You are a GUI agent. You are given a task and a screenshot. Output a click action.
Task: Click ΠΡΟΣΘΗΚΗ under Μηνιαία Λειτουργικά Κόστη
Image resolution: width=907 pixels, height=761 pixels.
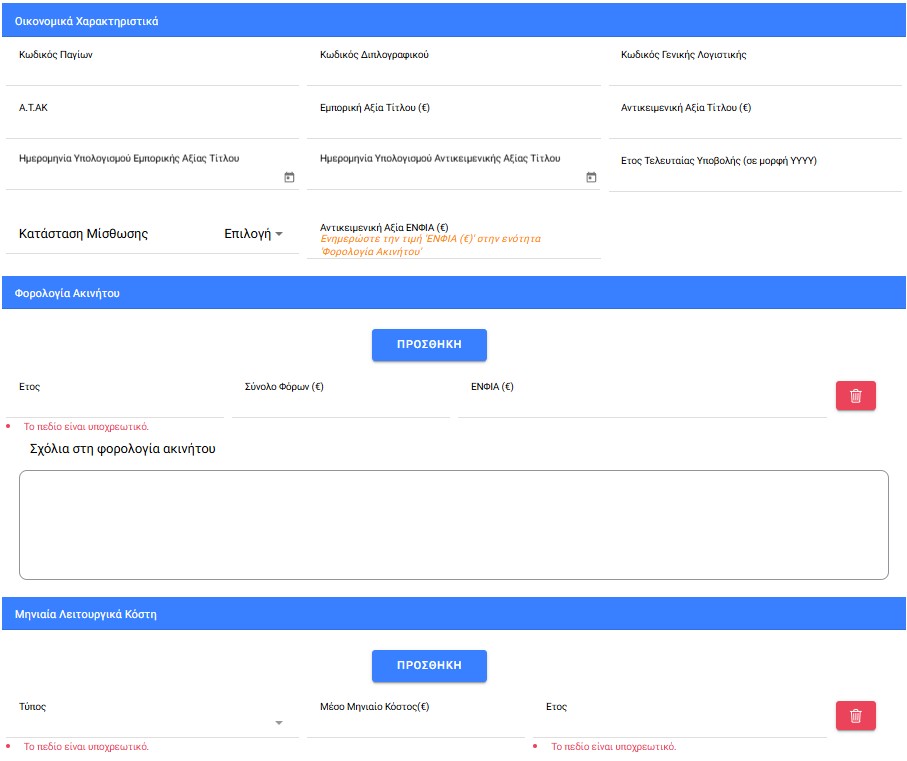[x=429, y=665]
